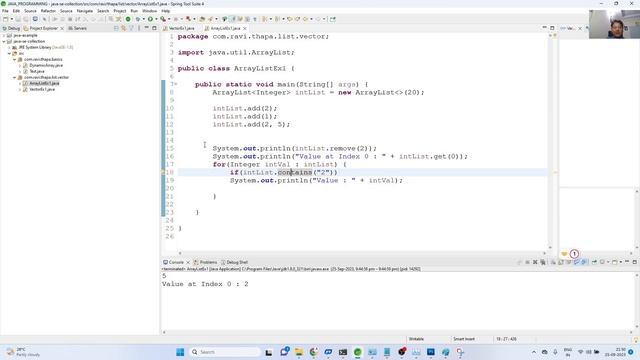Switch to the Servers view tab
Viewport: 640px width, 360px height.
tap(78, 28)
